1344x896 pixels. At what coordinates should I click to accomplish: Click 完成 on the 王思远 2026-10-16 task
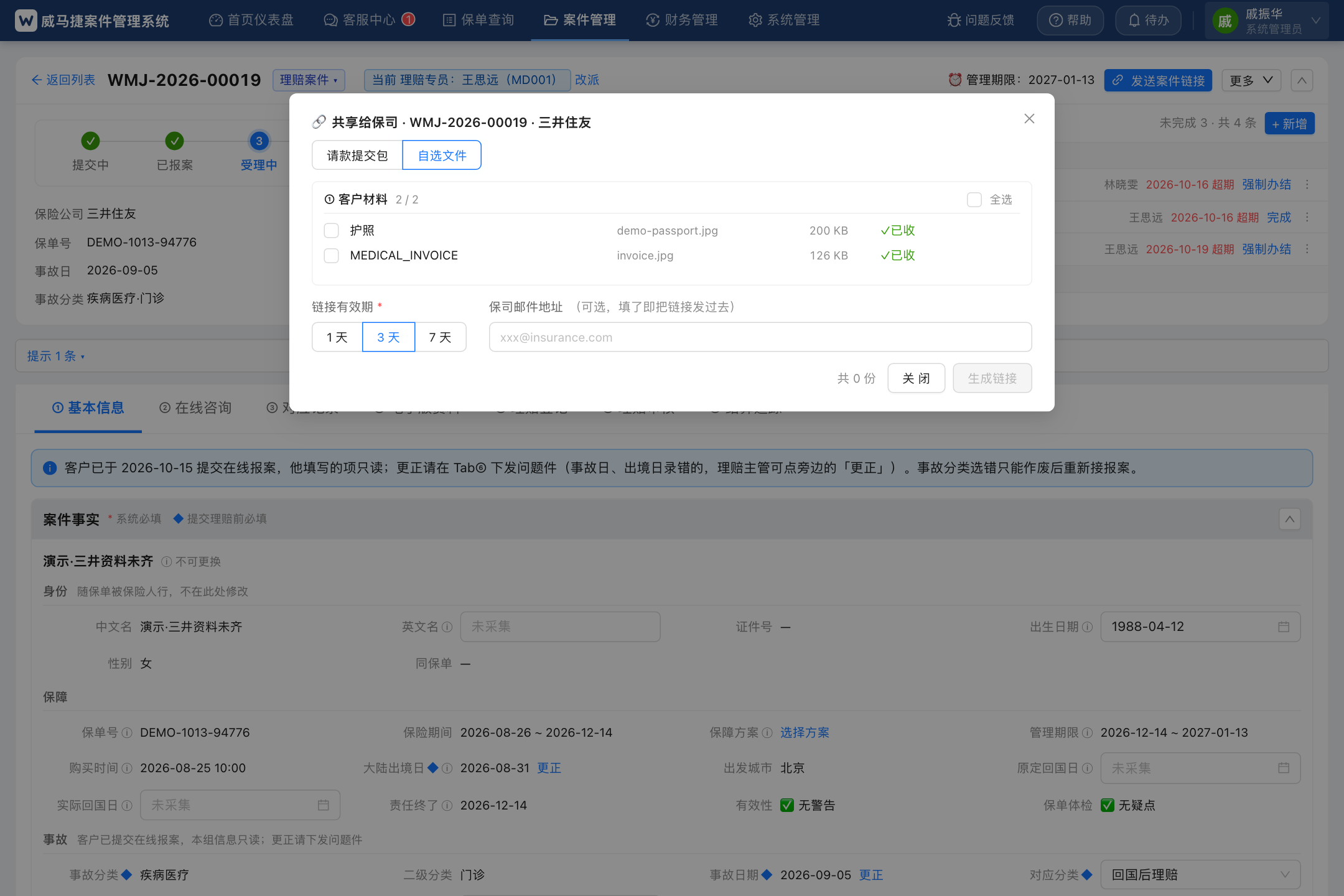click(x=1279, y=217)
